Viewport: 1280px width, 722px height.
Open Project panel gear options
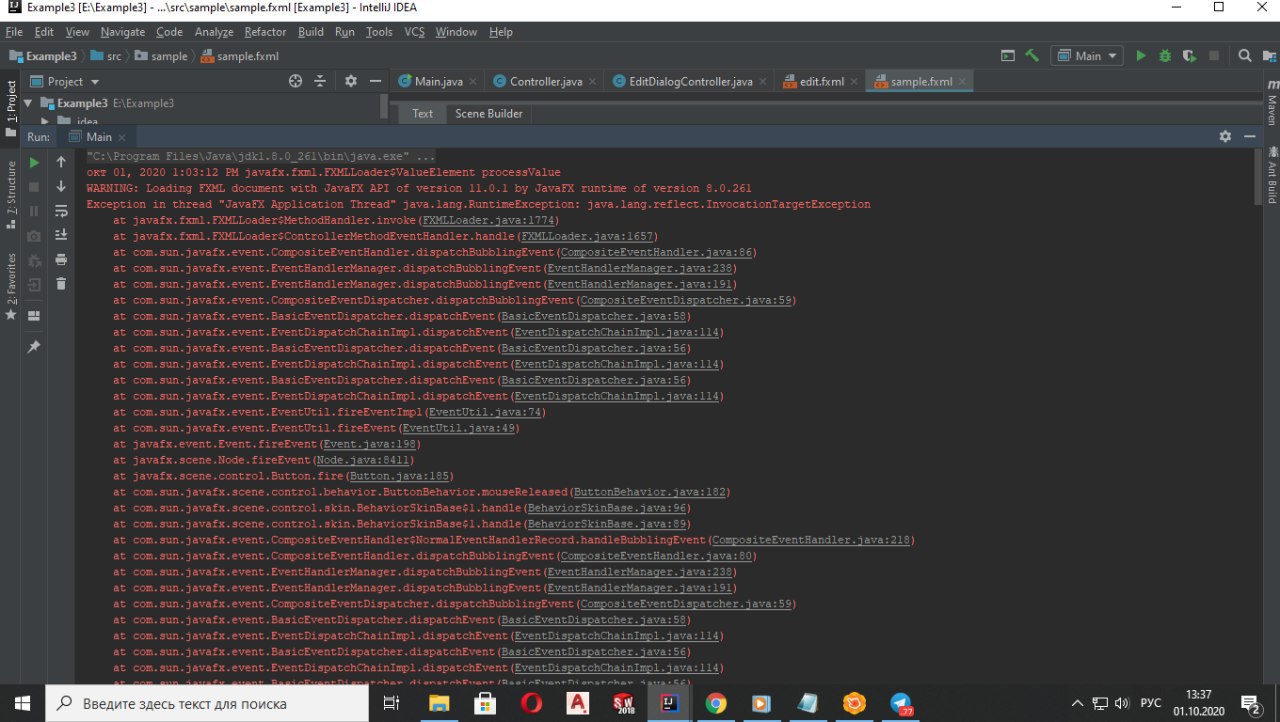[350, 81]
